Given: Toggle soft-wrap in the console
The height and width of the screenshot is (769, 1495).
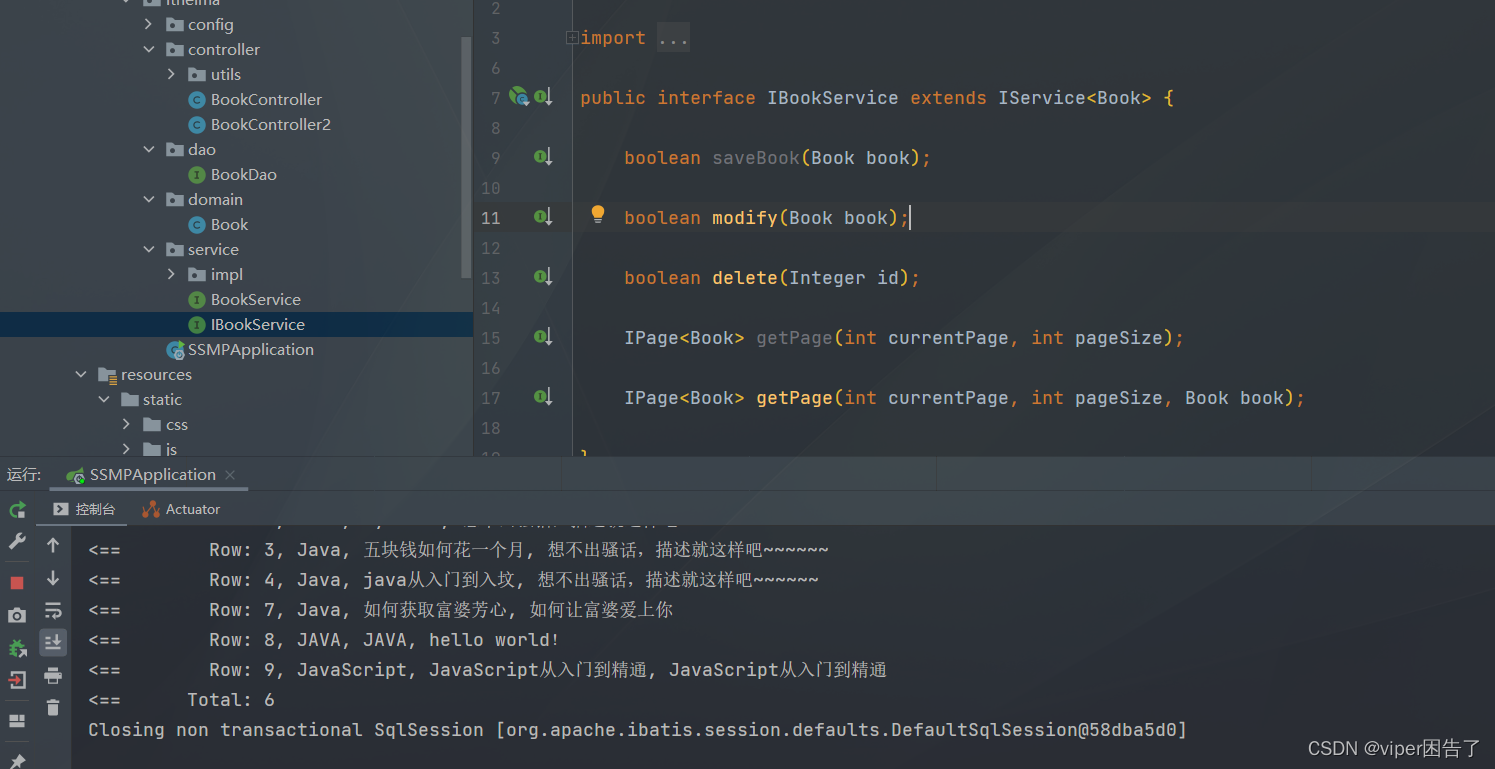Looking at the screenshot, I should [53, 610].
